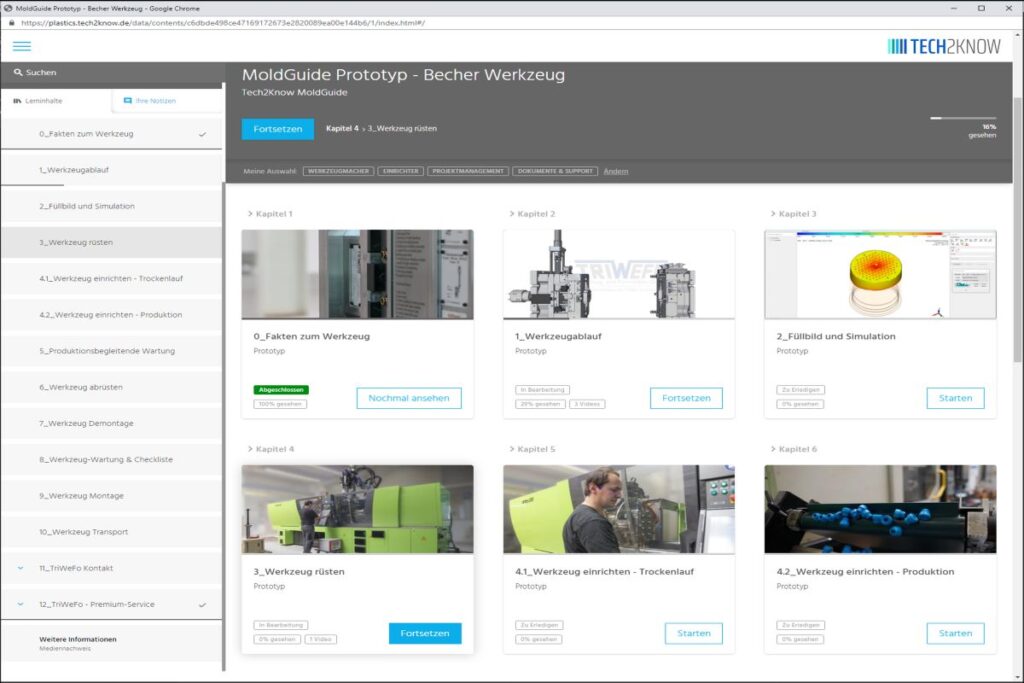Open the Trockenlauf worker thumbnail
1024x683 pixels.
click(619, 509)
